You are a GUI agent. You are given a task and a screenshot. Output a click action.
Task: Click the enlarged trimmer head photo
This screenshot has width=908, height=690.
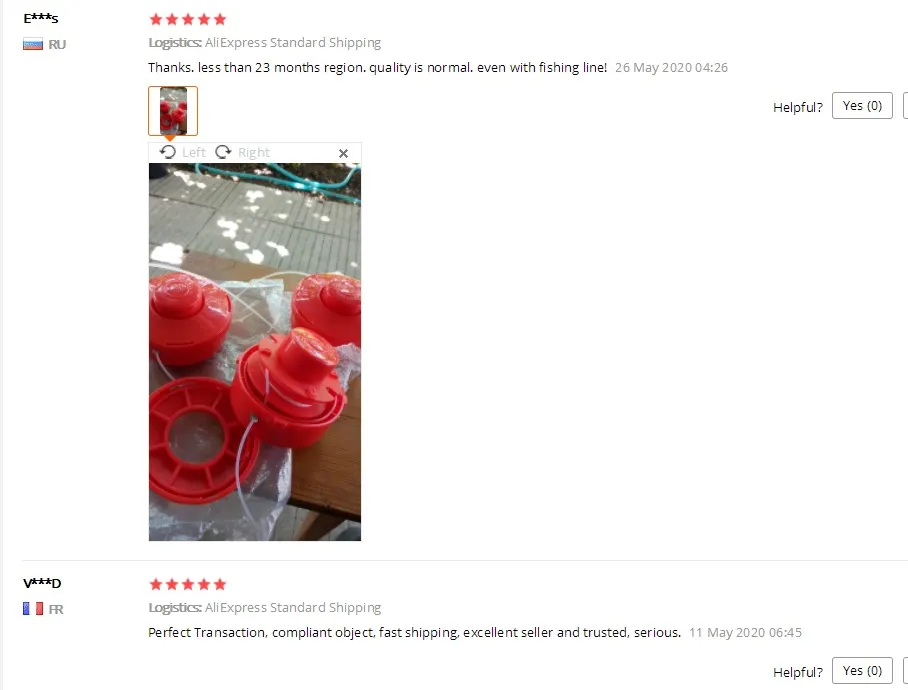(x=255, y=352)
